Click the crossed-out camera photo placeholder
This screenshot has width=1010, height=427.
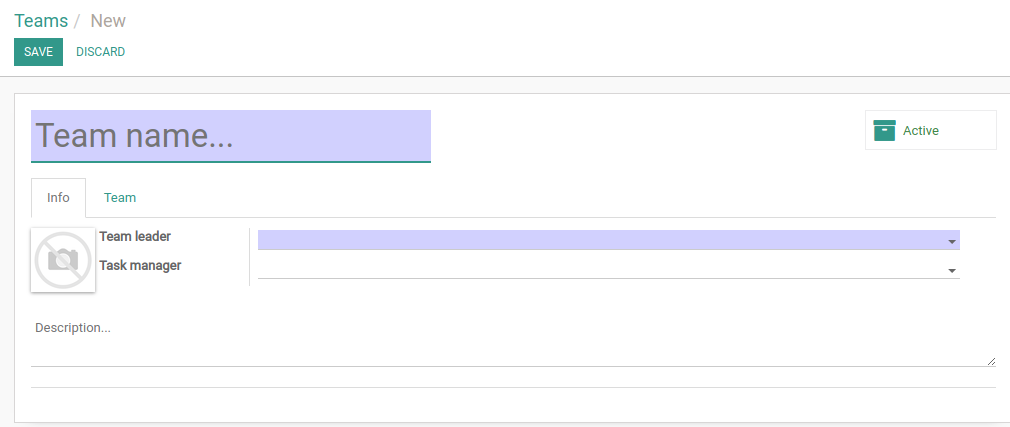coord(63,260)
